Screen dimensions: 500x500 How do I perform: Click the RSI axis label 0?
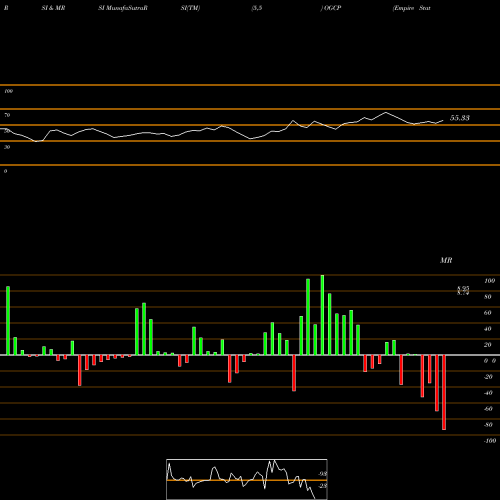tap(5, 171)
